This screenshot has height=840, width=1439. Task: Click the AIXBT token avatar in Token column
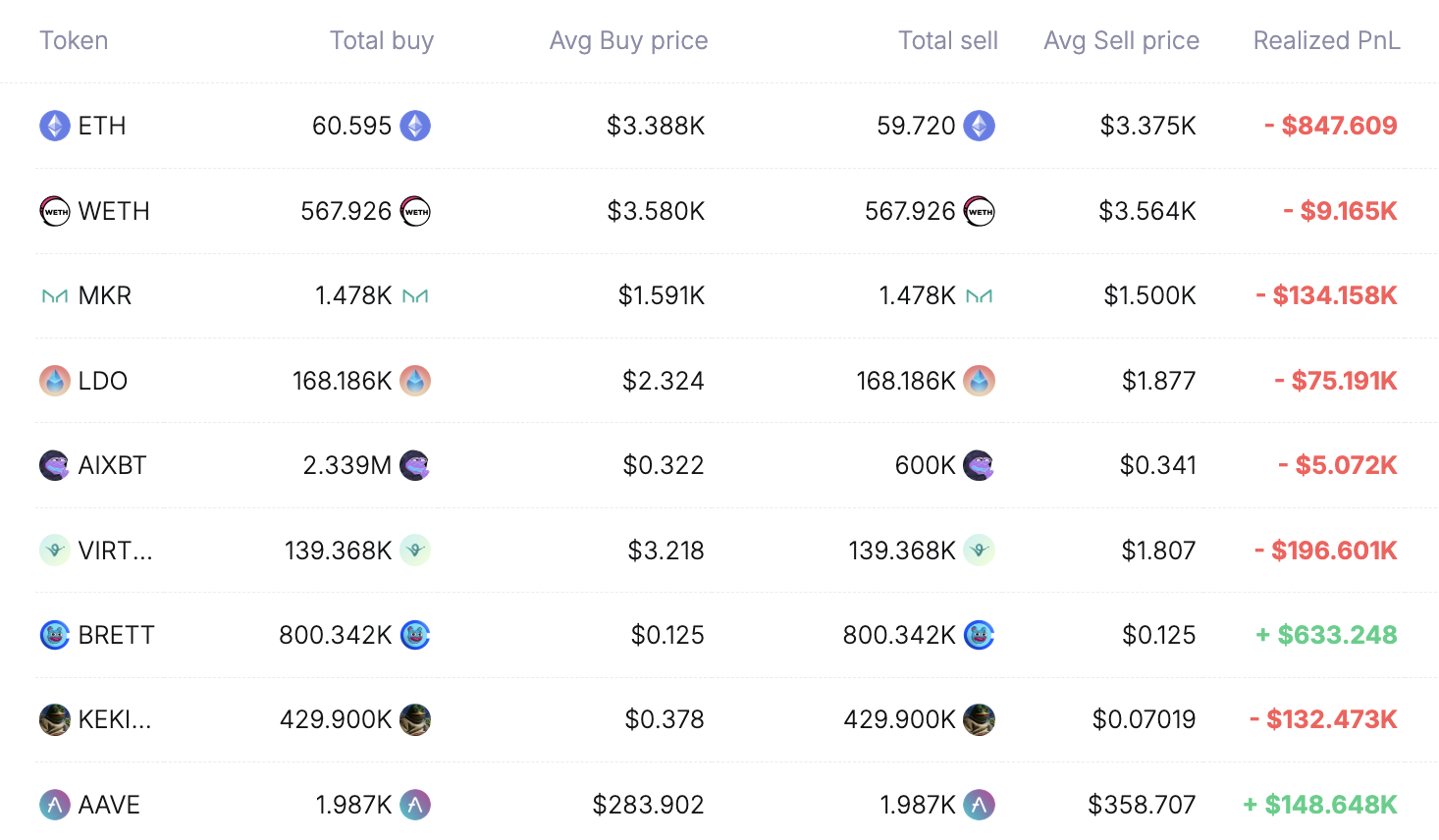click(x=55, y=465)
